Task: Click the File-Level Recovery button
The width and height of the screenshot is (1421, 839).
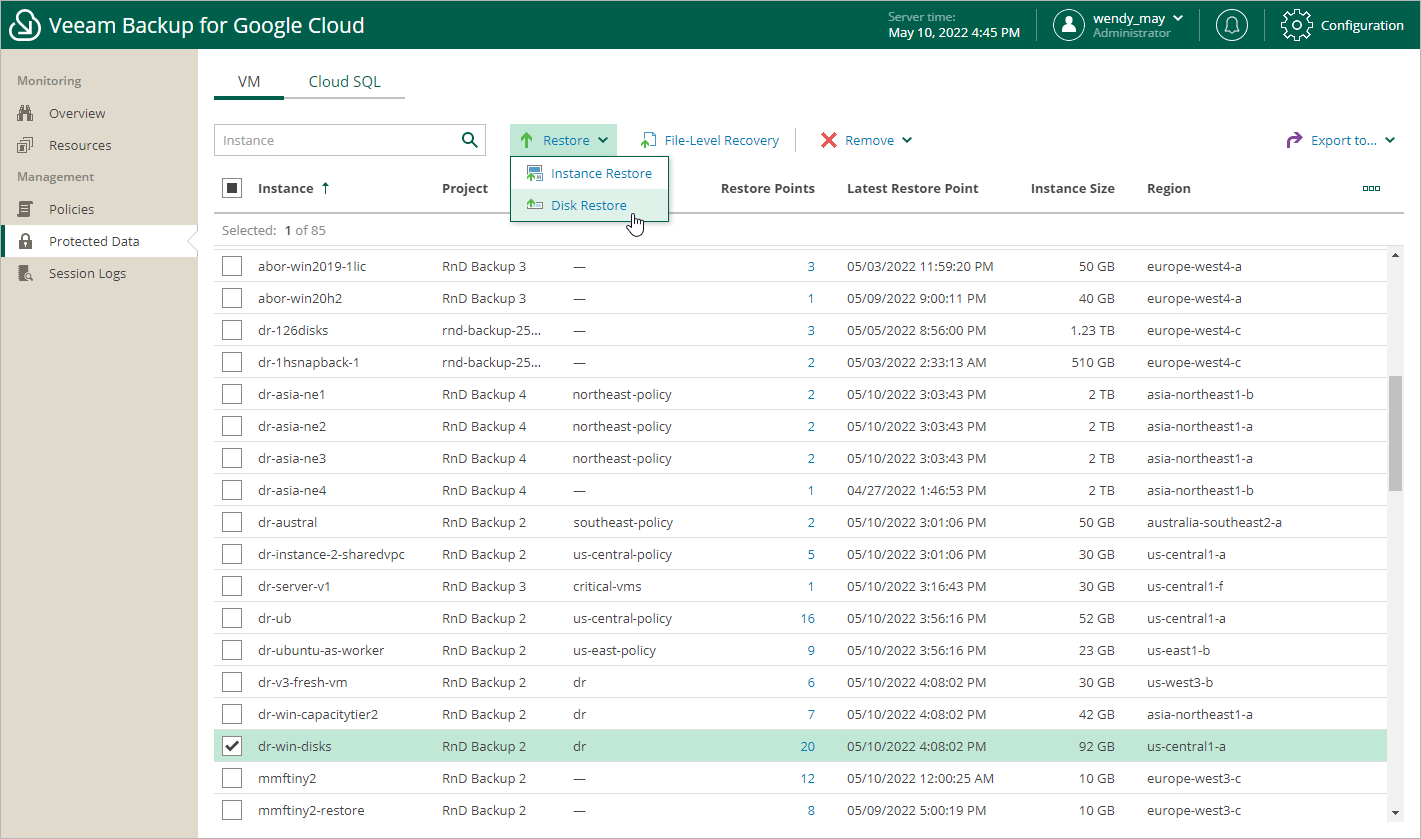Action: 710,140
